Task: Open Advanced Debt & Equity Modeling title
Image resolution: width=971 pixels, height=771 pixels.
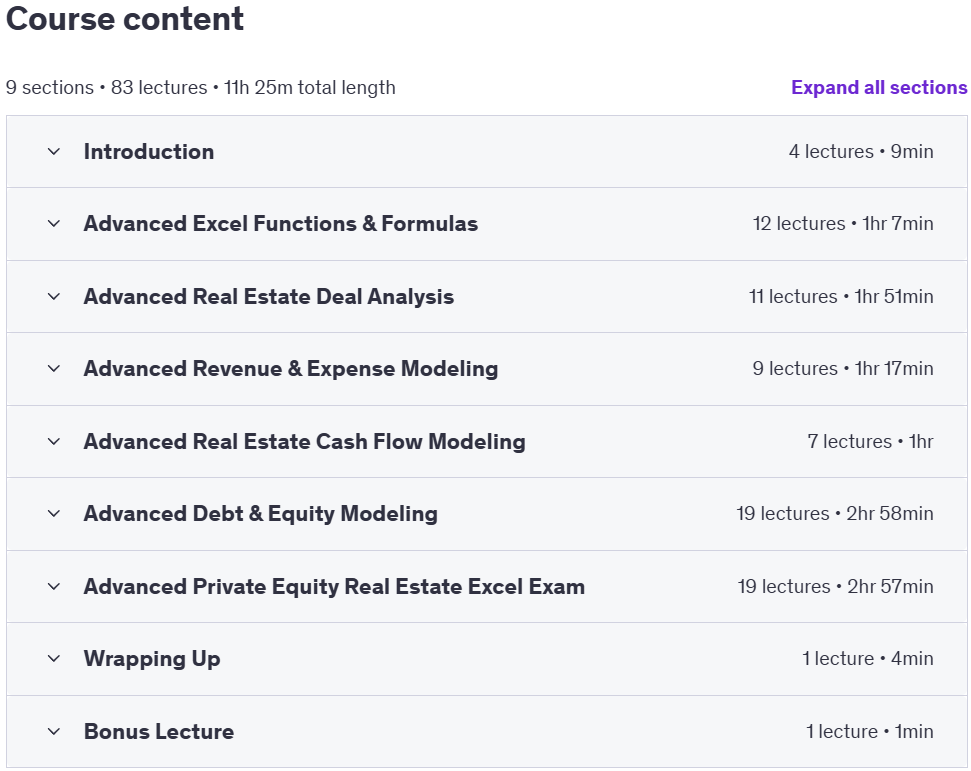Action: pyautogui.click(x=261, y=513)
